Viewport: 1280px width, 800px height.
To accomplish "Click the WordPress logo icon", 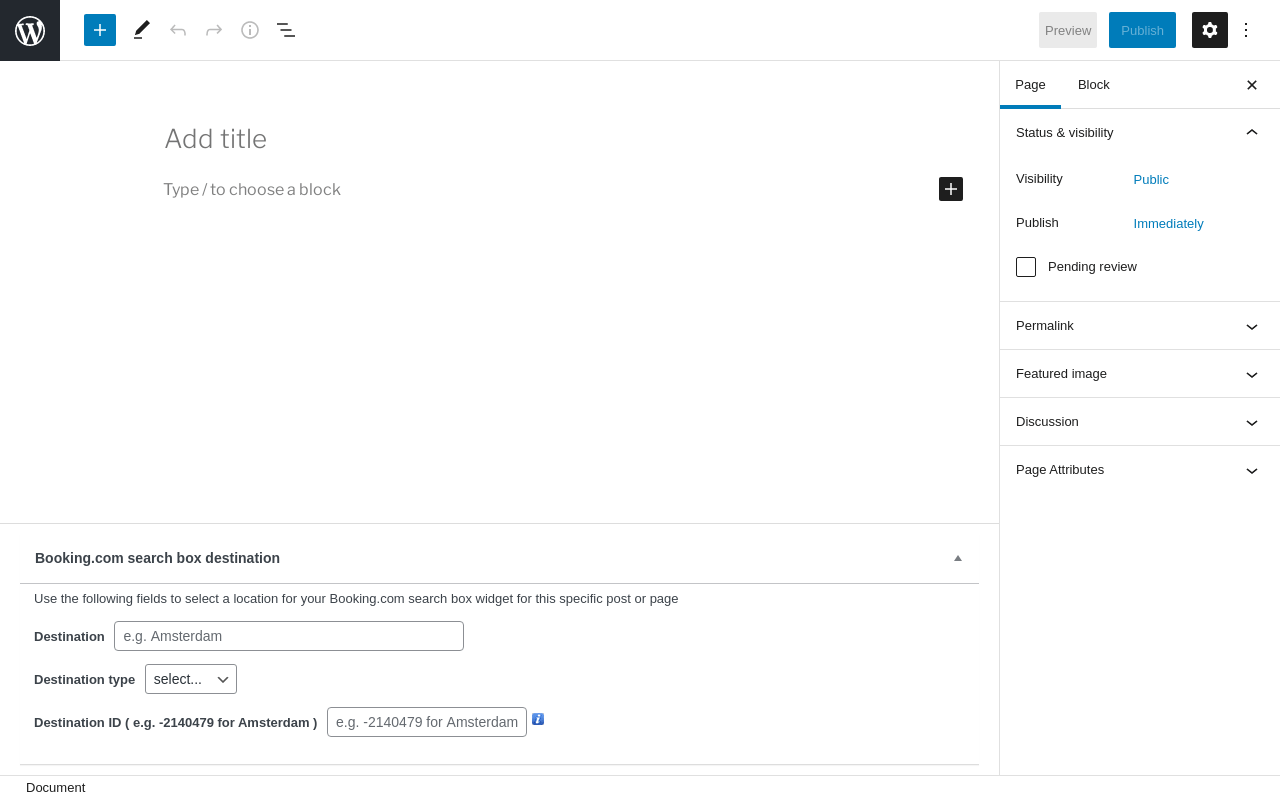I will coord(30,30).
